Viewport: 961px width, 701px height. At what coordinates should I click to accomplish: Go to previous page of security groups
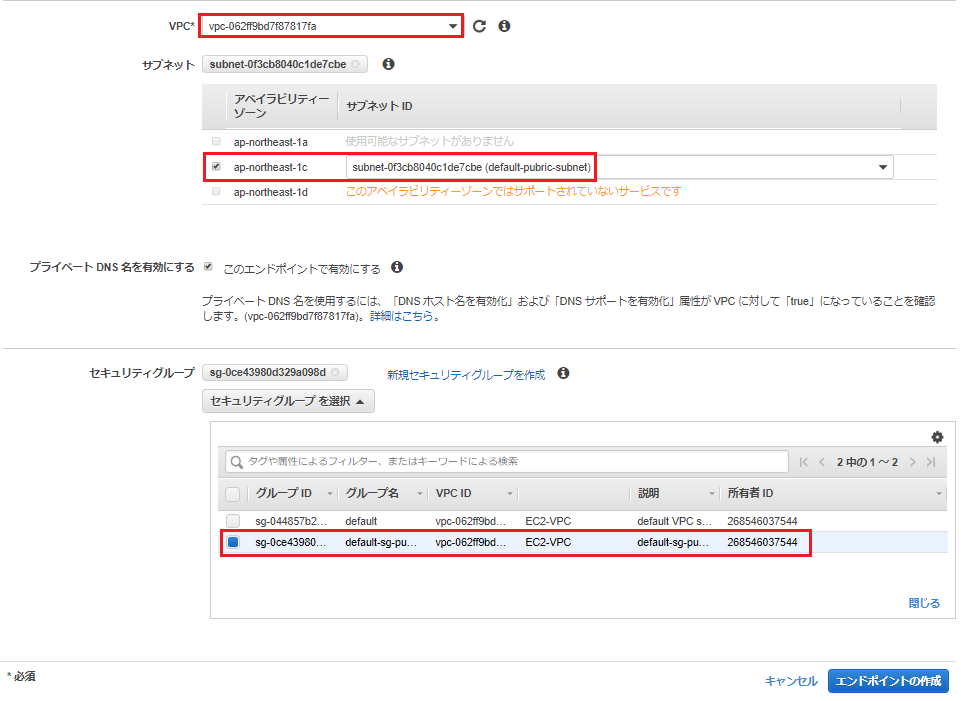click(822, 462)
